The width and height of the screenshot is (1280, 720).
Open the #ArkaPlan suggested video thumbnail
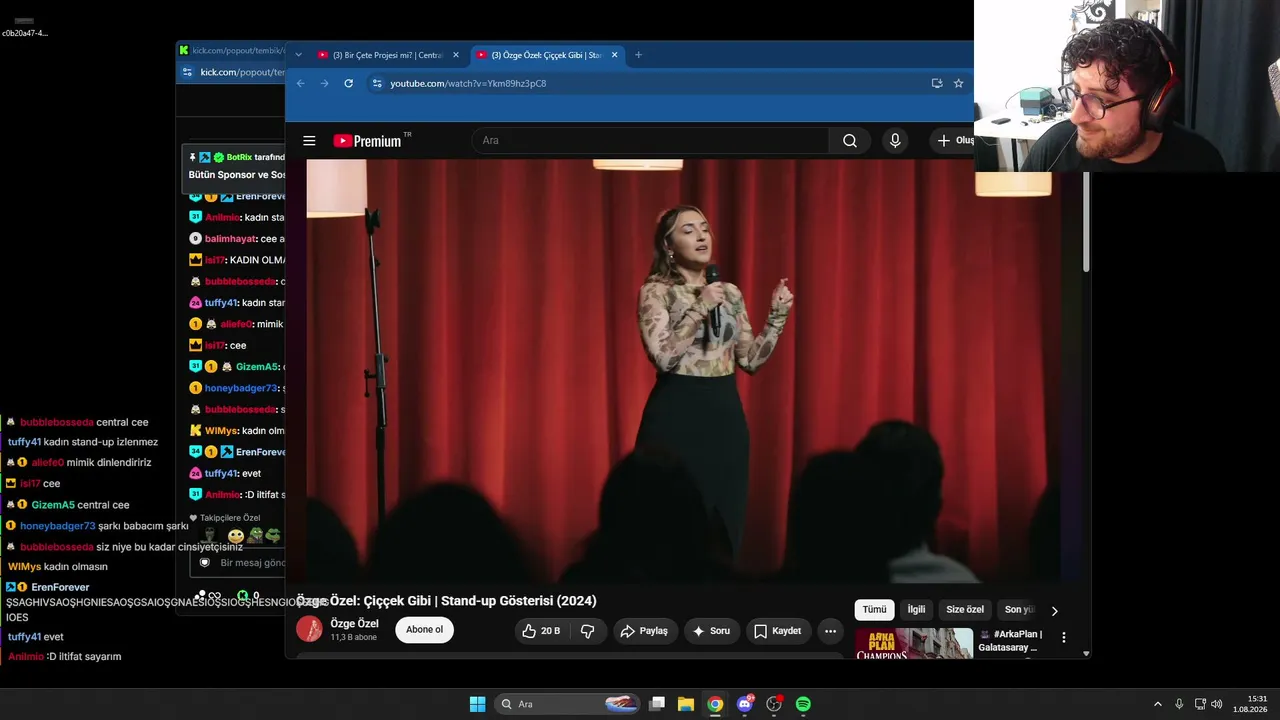tap(914, 643)
